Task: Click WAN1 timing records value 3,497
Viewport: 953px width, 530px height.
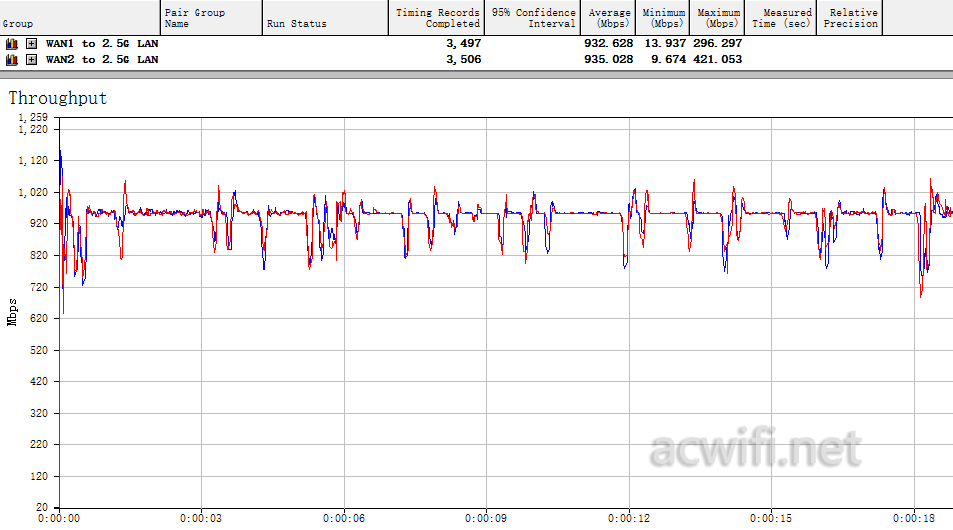Action: 464,44
